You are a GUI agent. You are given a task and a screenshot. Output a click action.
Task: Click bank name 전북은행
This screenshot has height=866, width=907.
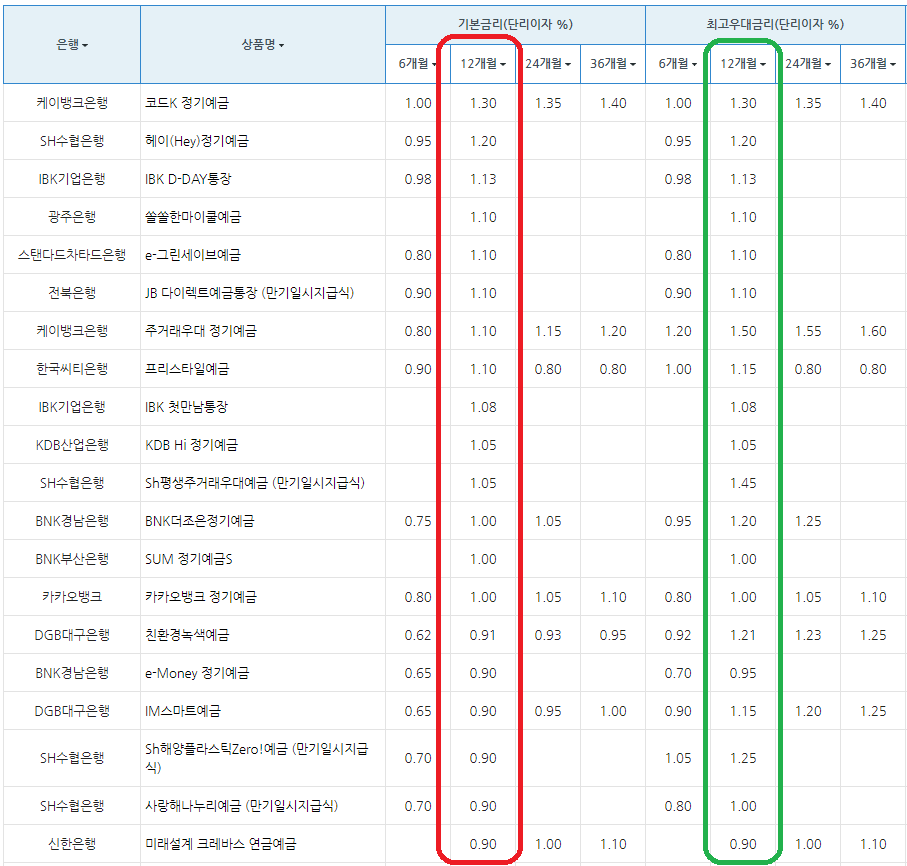72,293
